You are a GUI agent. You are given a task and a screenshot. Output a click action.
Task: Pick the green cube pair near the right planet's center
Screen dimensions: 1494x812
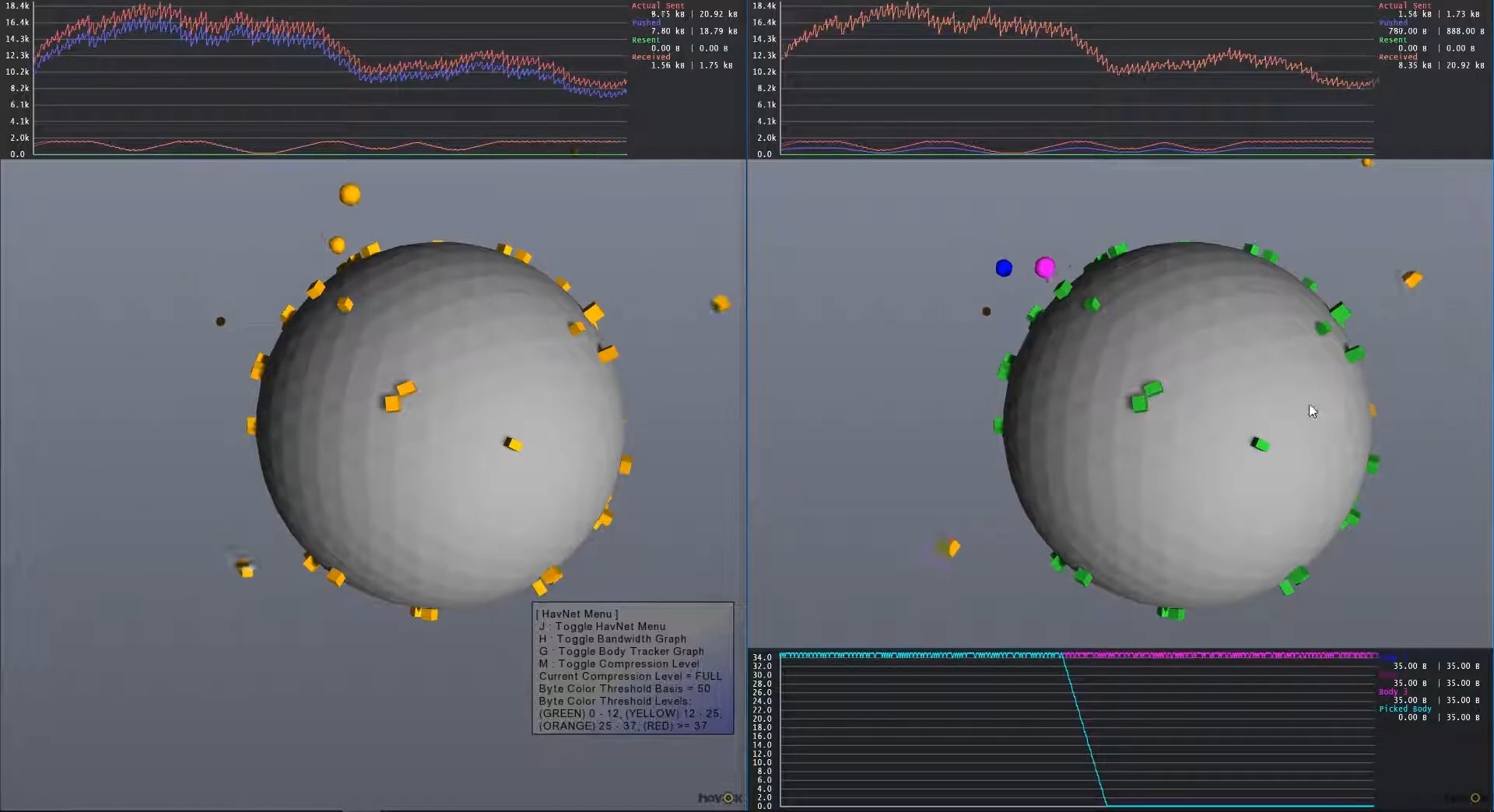[x=1145, y=396]
